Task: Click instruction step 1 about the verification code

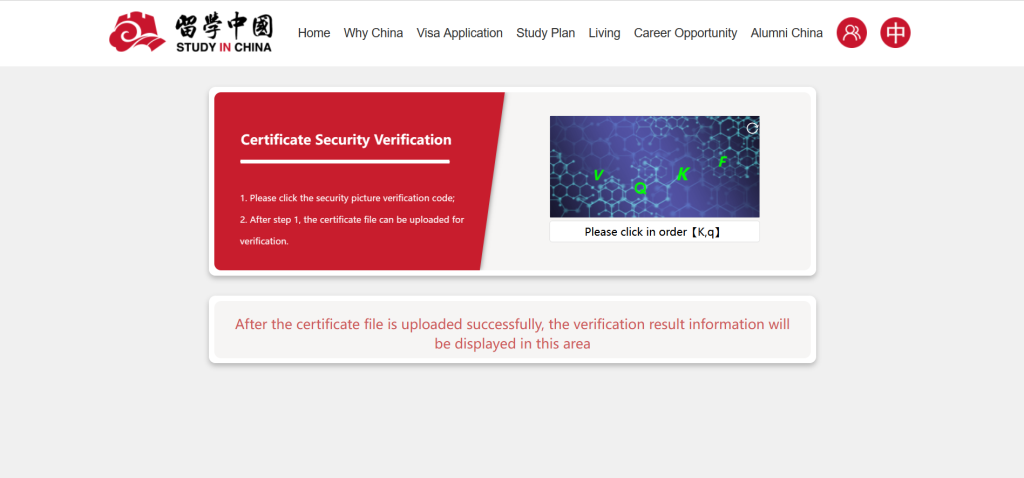Action: point(347,198)
